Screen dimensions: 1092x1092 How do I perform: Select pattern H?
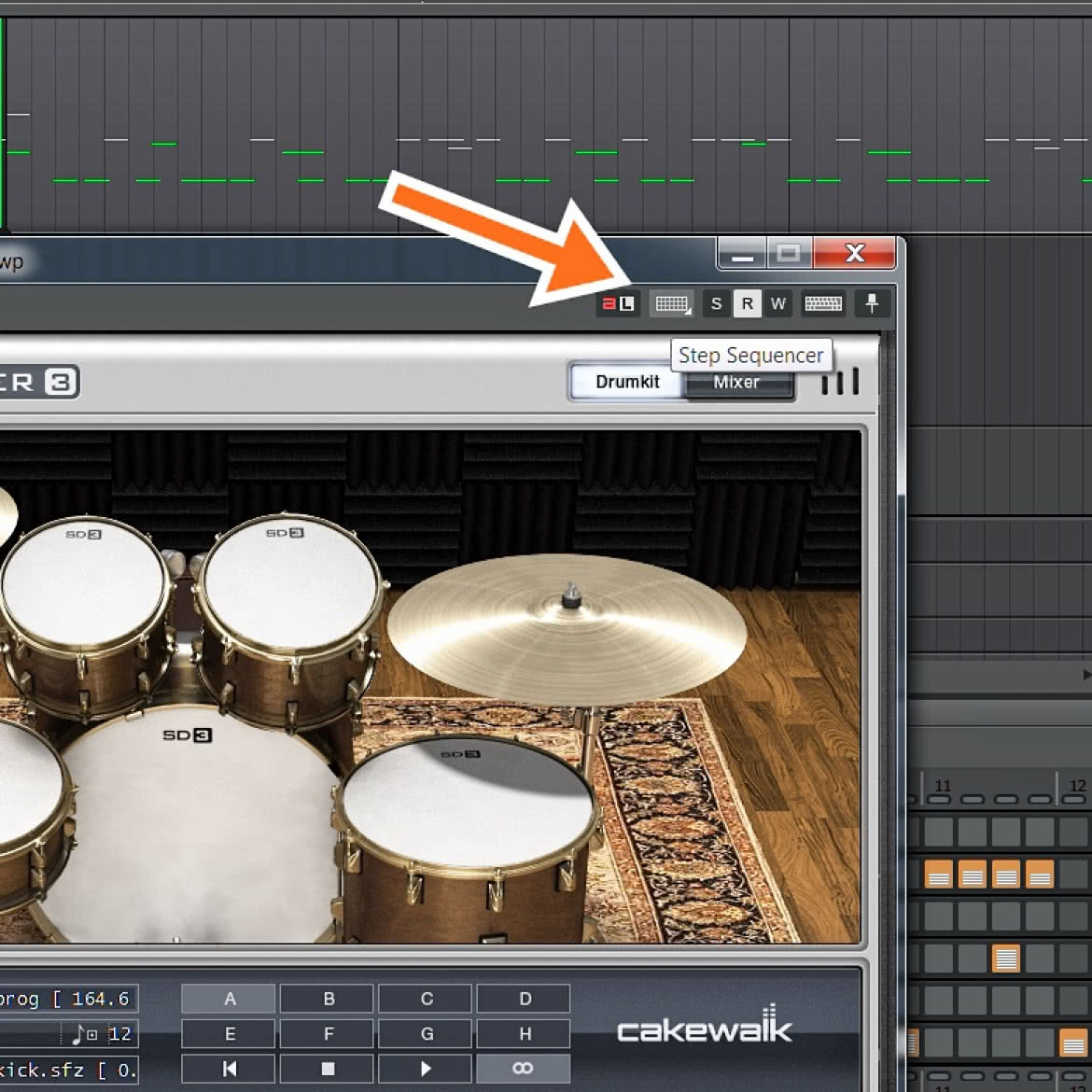click(524, 1033)
